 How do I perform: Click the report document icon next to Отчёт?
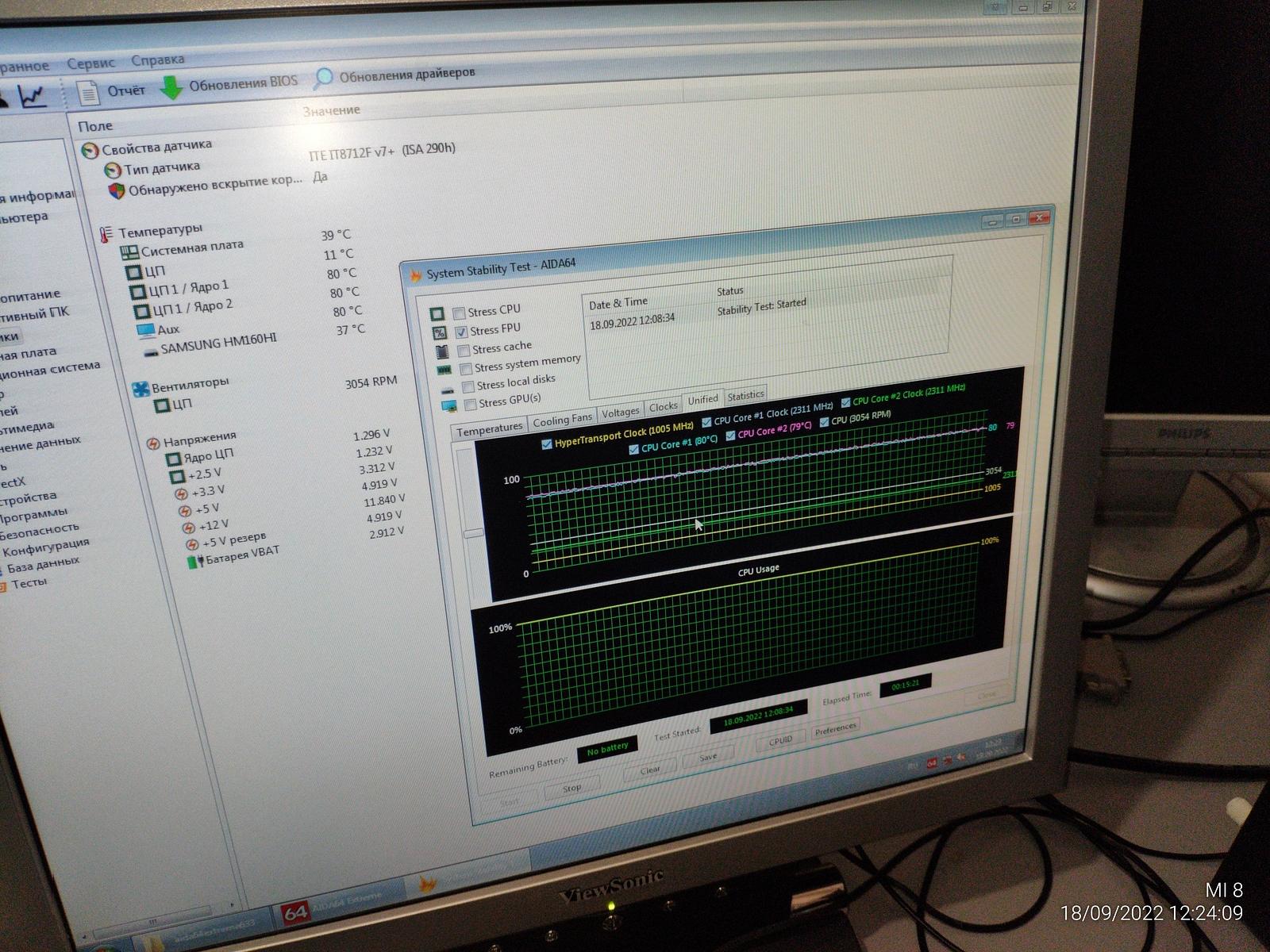coord(88,93)
